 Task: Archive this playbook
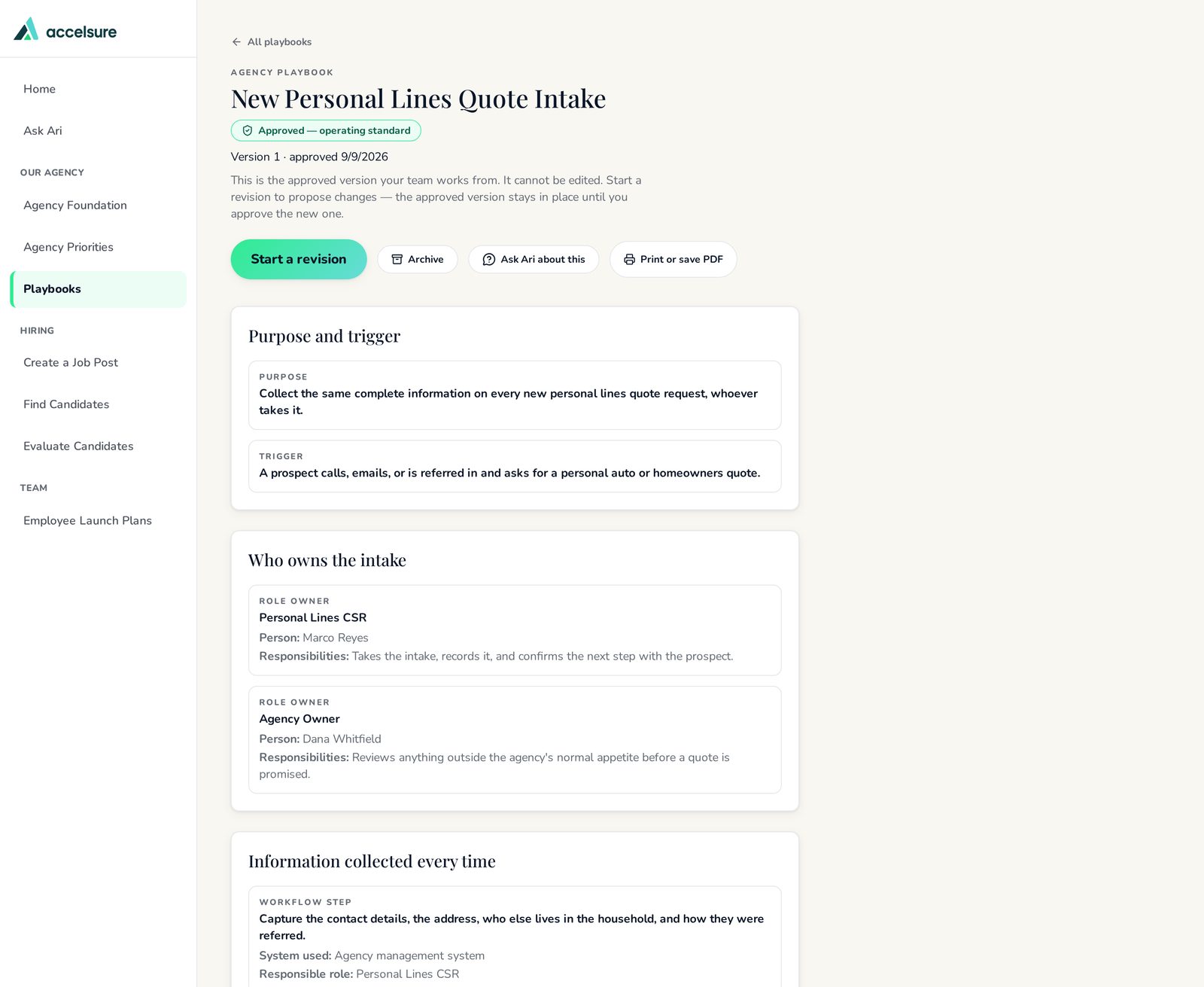pos(418,259)
